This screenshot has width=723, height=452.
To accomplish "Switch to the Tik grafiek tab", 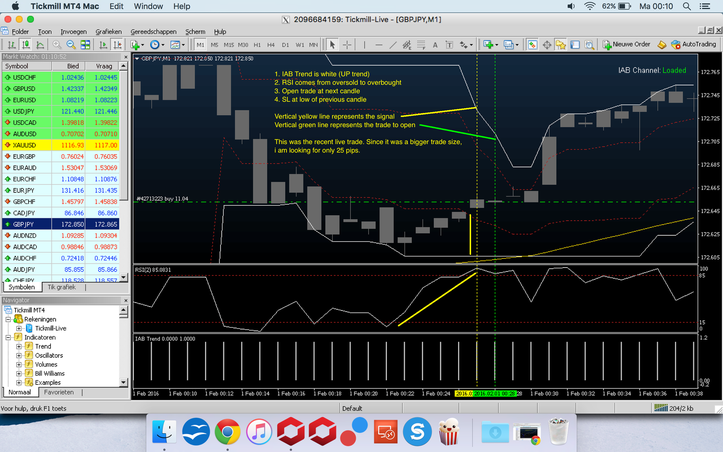I will tap(62, 287).
